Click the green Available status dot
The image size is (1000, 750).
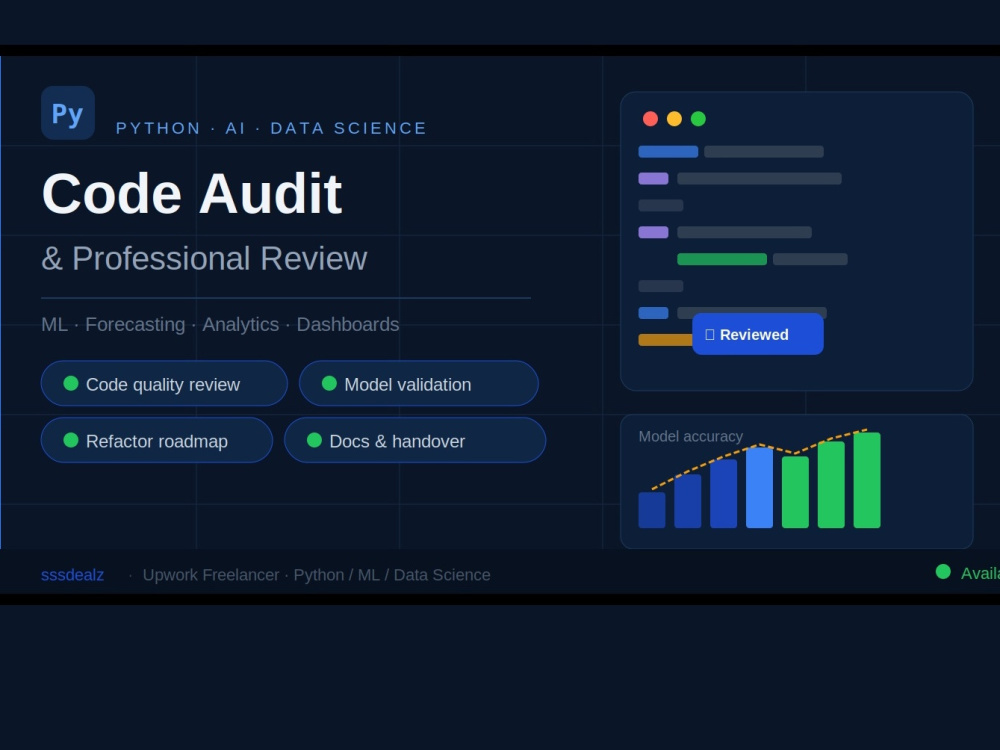click(x=943, y=572)
